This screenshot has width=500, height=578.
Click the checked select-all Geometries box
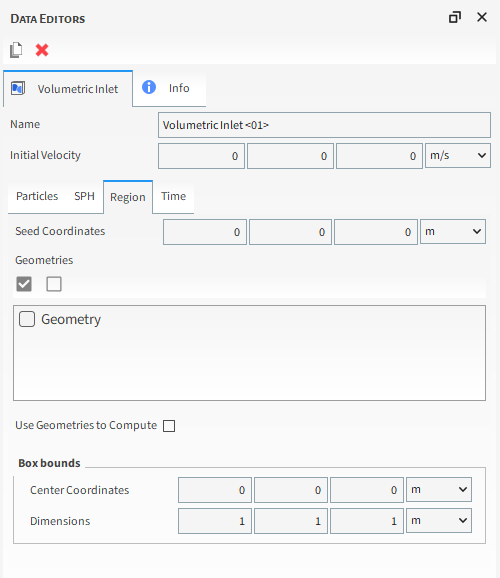(24, 284)
